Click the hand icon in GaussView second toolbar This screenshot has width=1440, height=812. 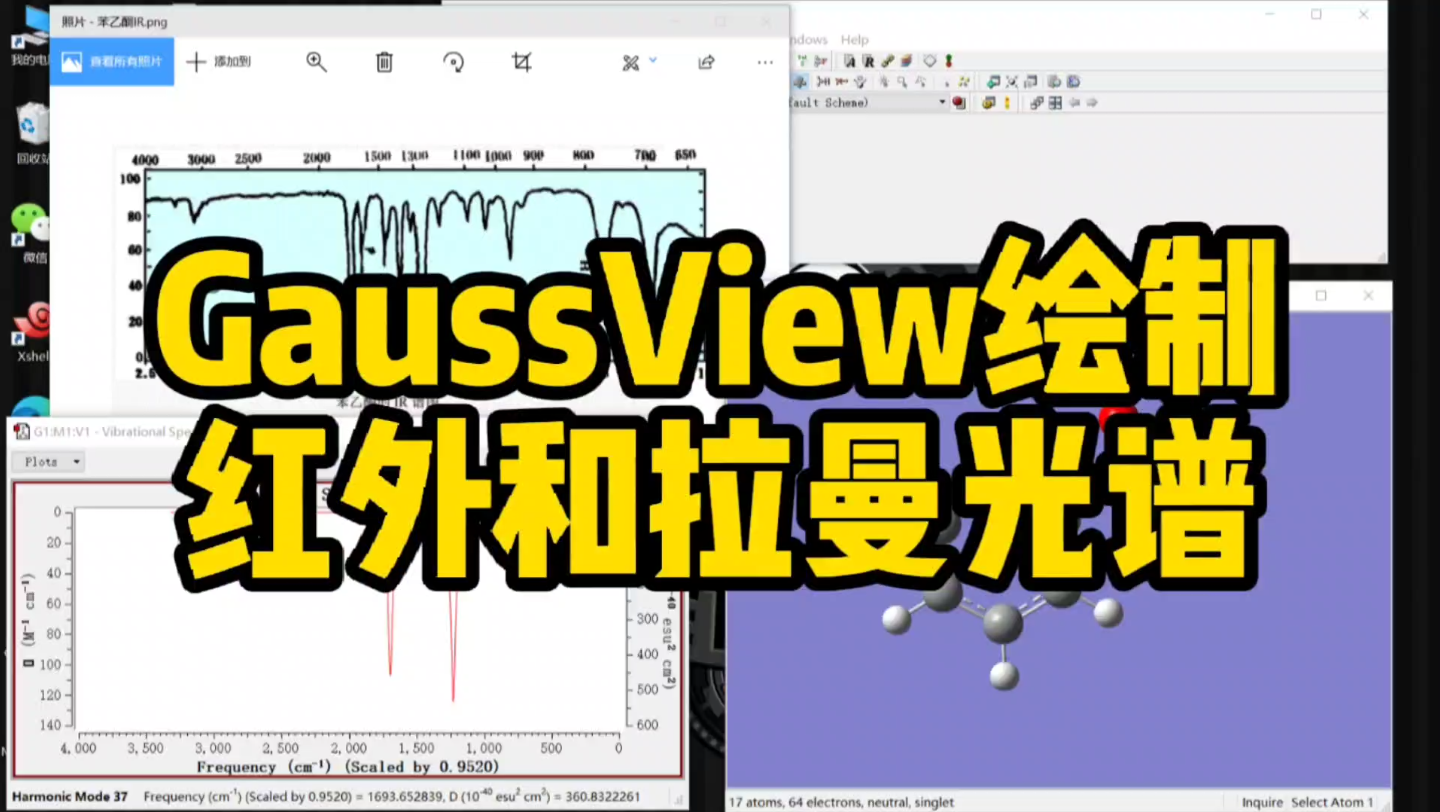[x=861, y=81]
